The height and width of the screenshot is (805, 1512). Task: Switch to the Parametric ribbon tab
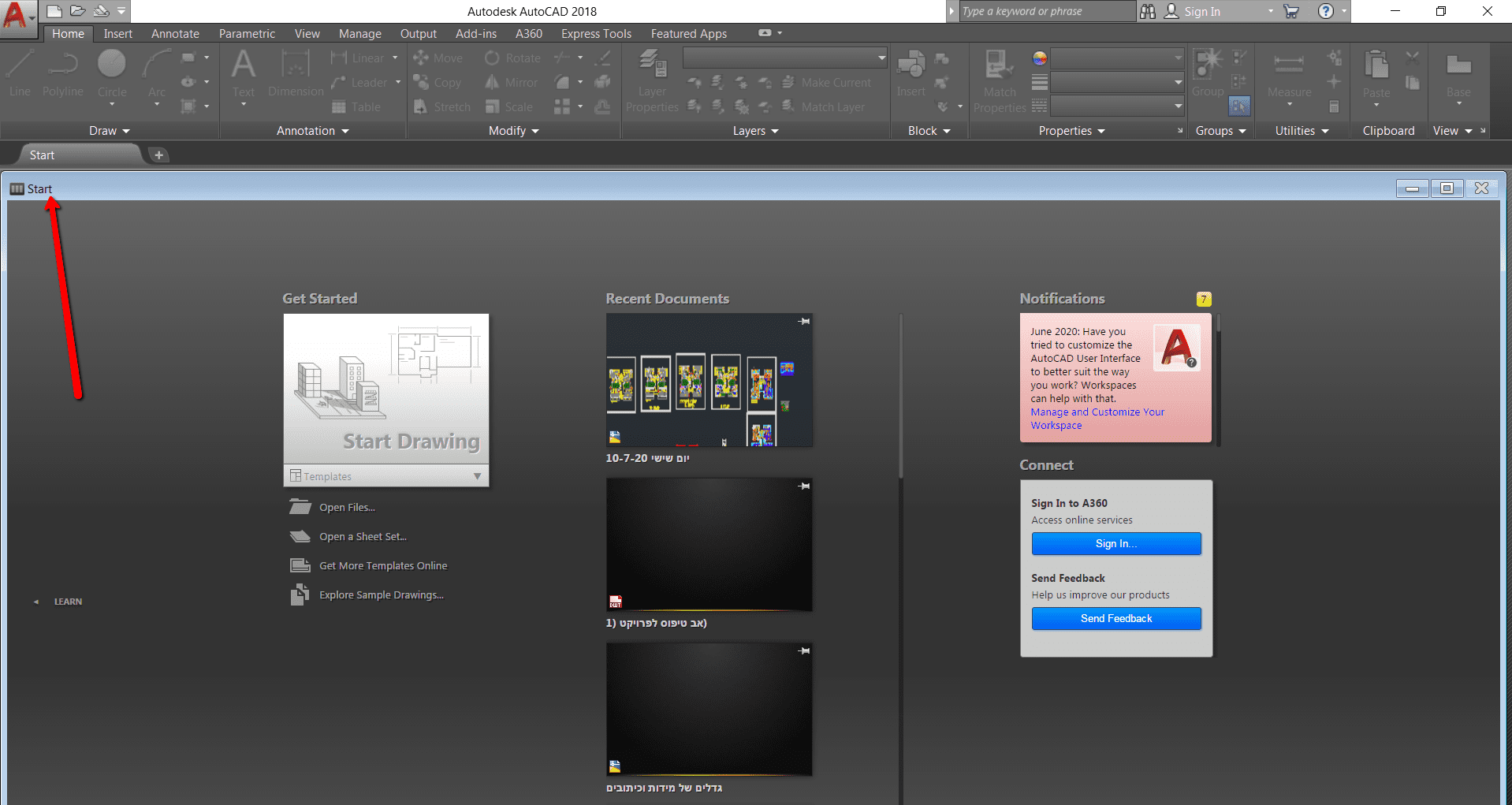coord(247,34)
